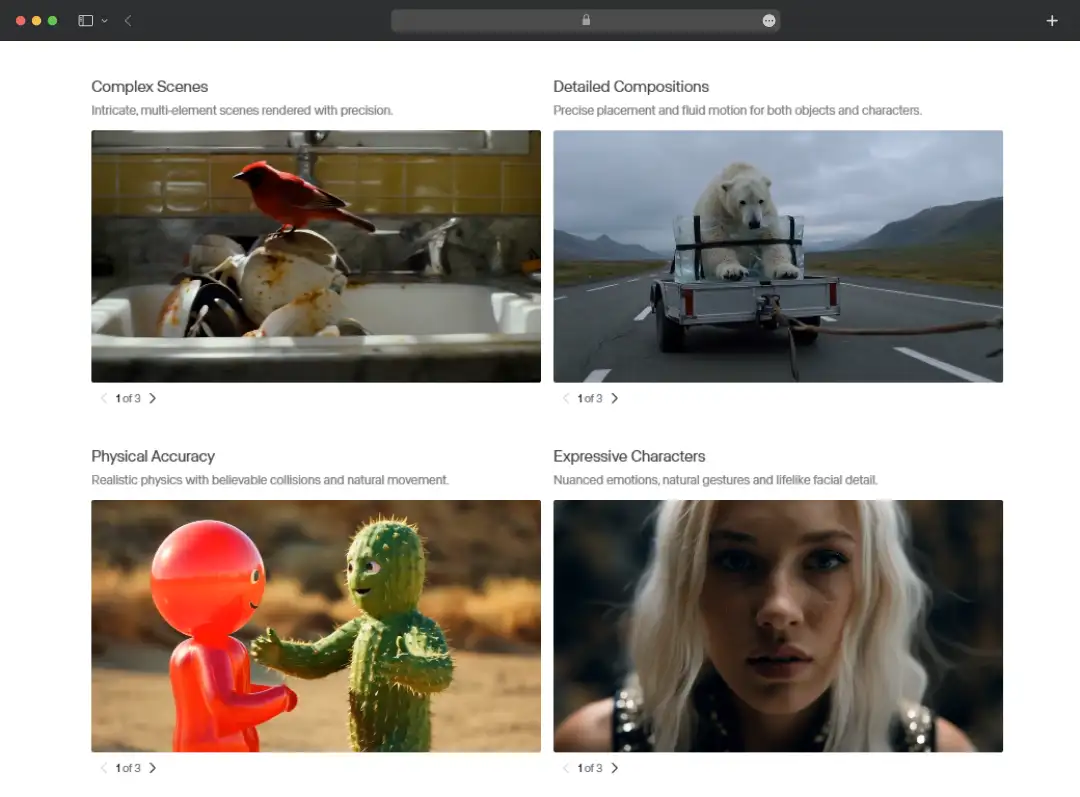Open the cactus character video
1080x797 pixels.
click(x=316, y=625)
